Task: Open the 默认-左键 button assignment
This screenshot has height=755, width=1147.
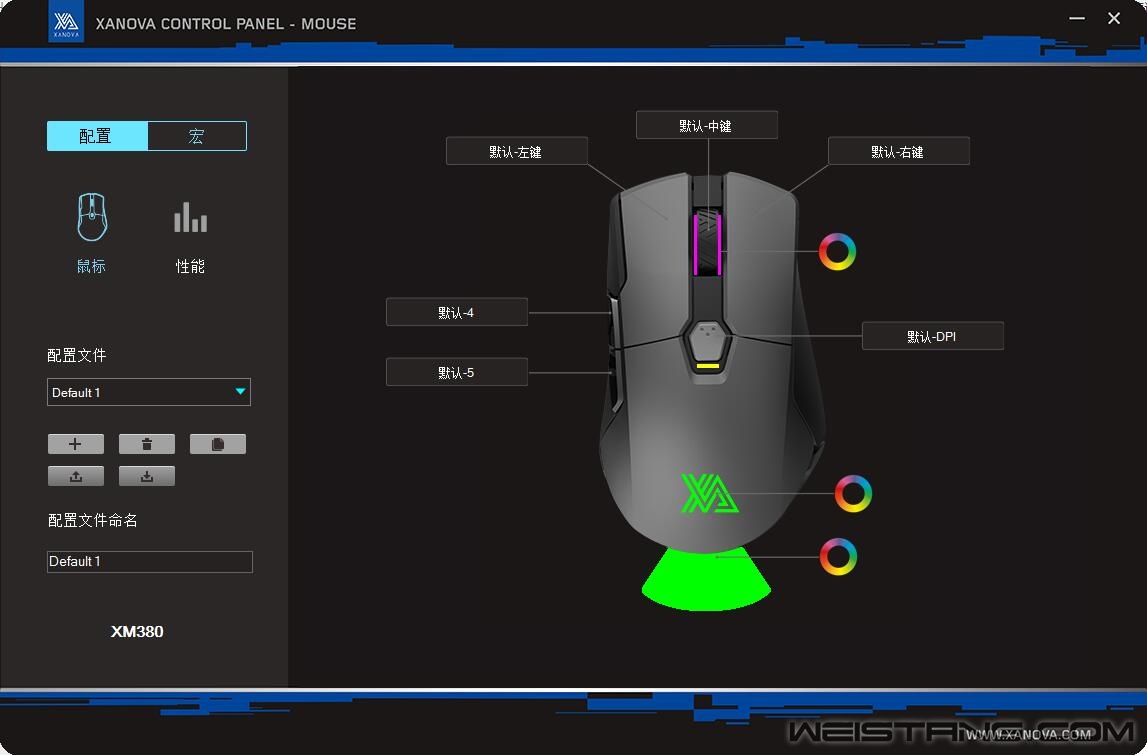Action: [x=516, y=152]
